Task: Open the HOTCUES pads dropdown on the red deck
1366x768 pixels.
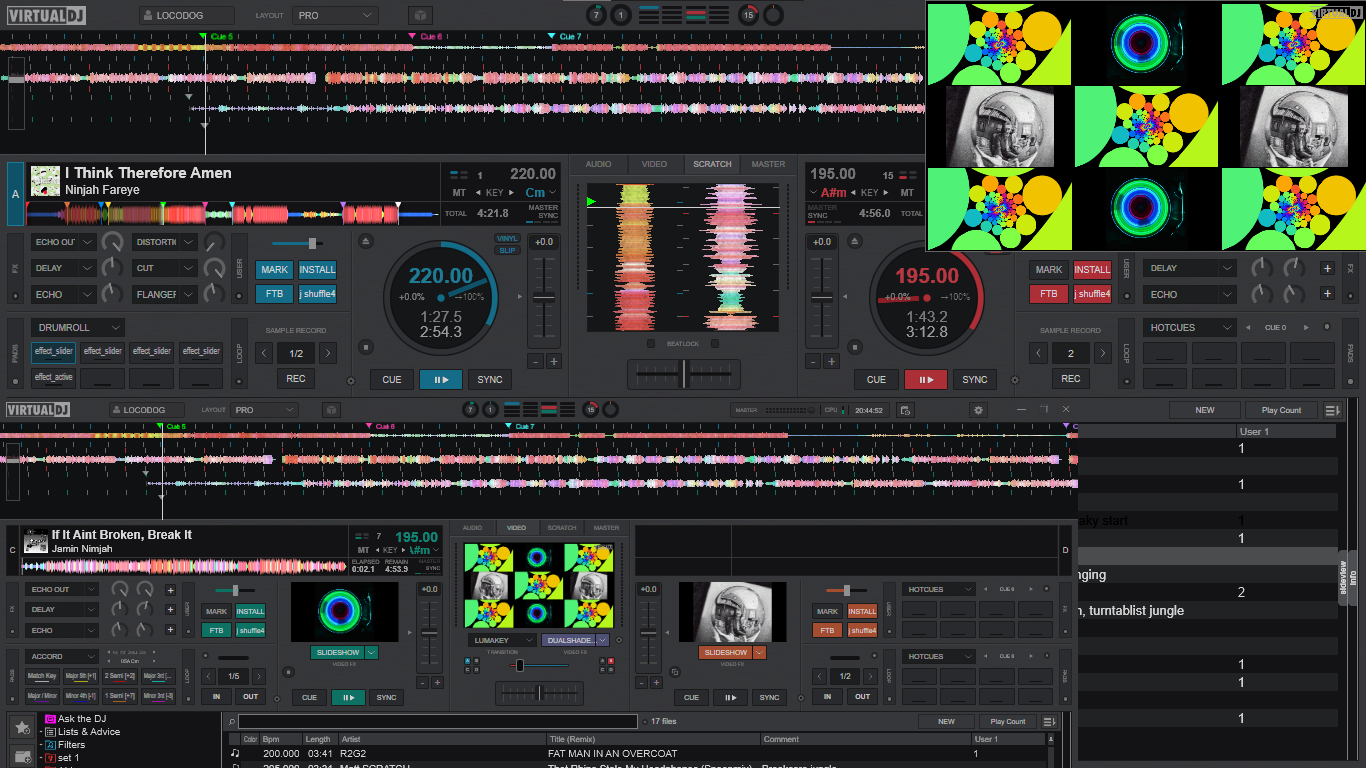Action: click(x=1189, y=327)
